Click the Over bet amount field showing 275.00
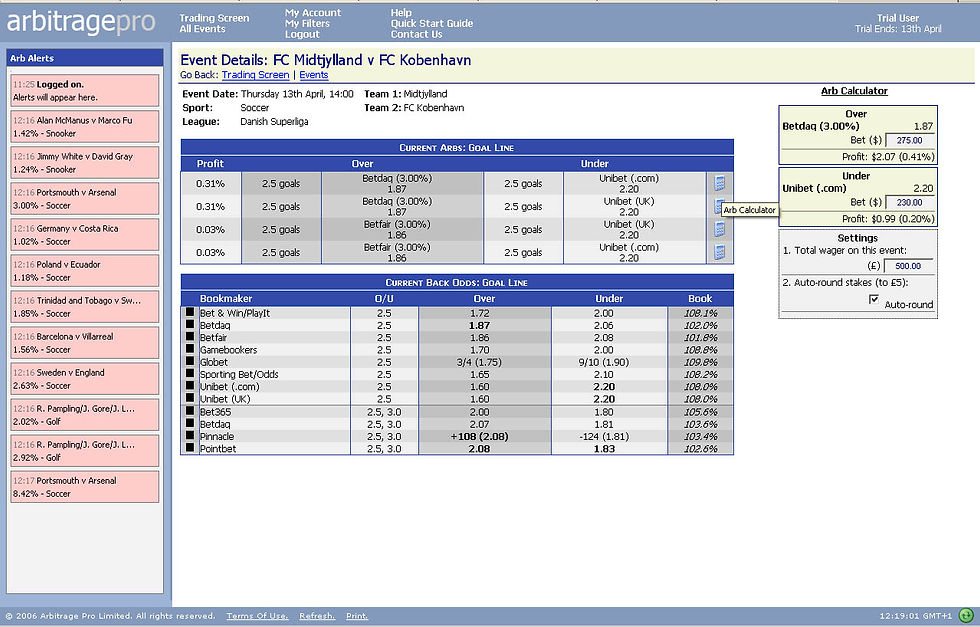980x627 pixels. pyautogui.click(x=910, y=141)
